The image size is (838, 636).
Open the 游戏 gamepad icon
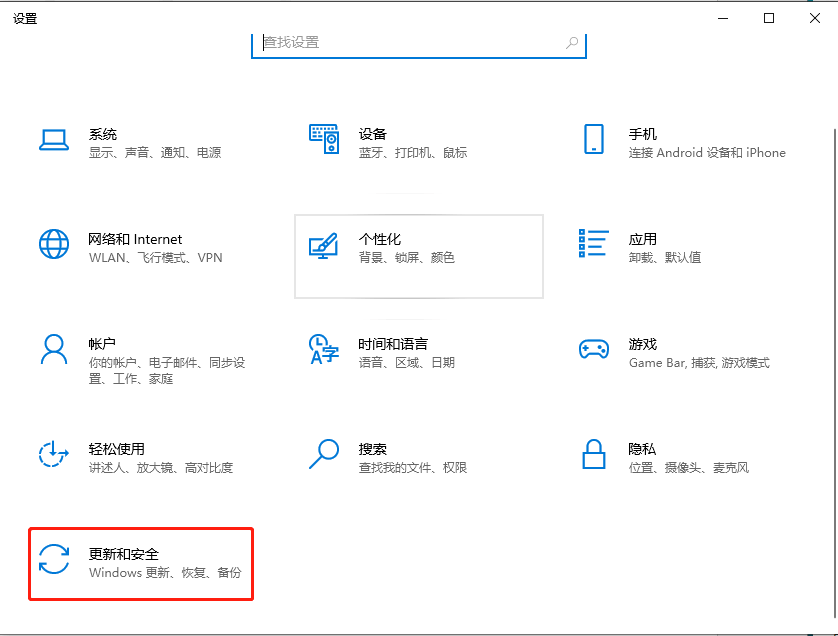click(x=593, y=350)
